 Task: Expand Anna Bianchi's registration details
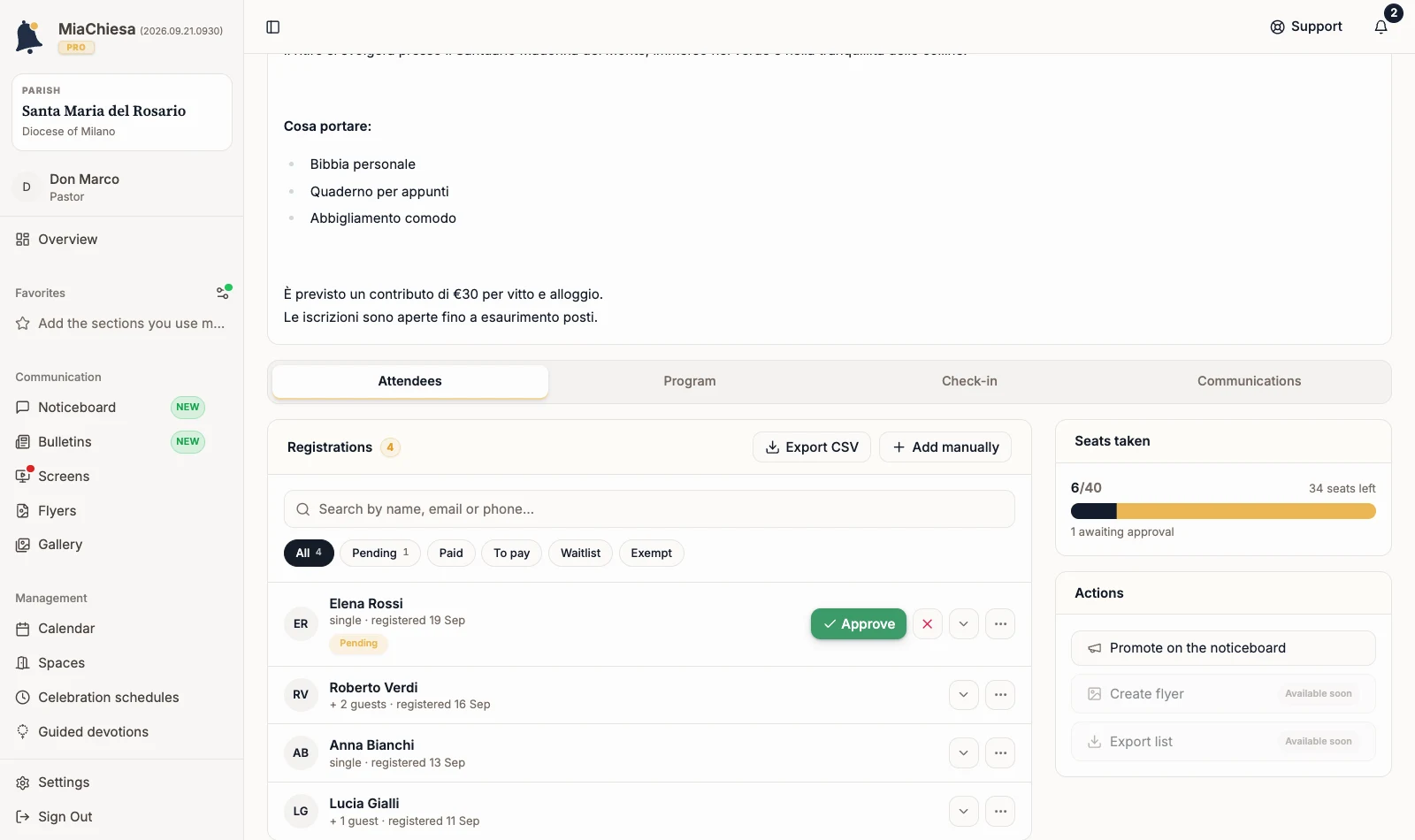[963, 753]
